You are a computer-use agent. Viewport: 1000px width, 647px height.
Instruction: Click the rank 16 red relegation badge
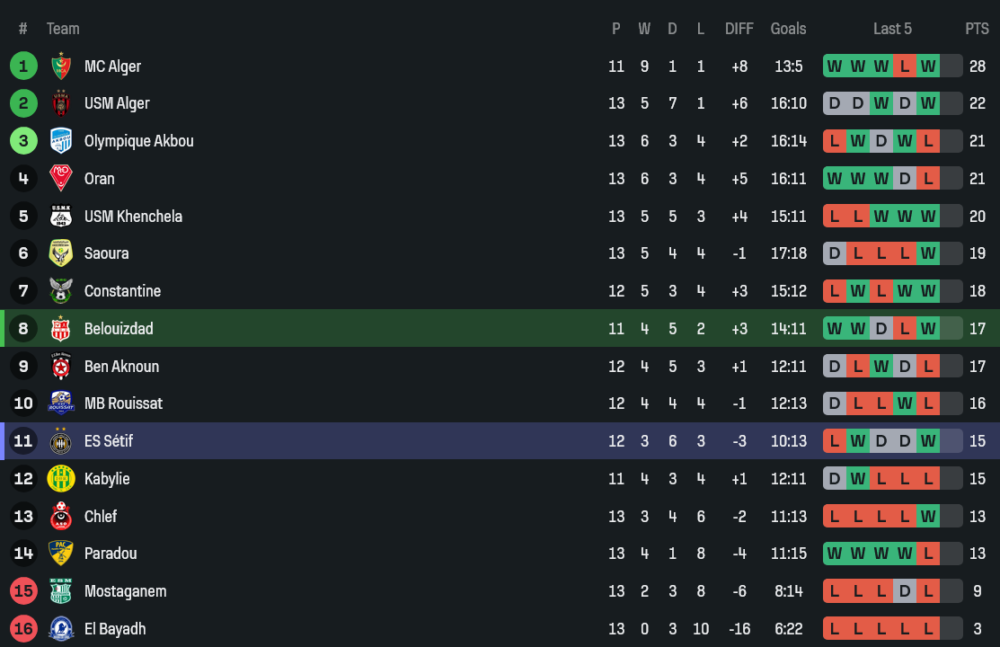click(23, 629)
